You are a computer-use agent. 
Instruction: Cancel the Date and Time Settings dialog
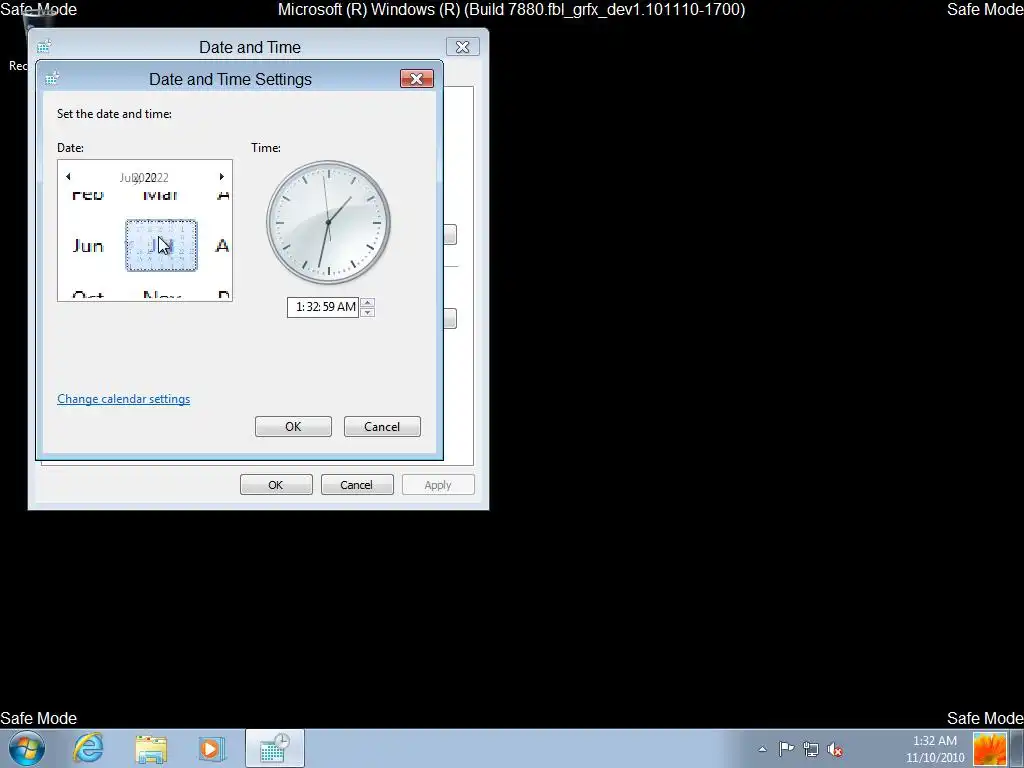pos(382,426)
